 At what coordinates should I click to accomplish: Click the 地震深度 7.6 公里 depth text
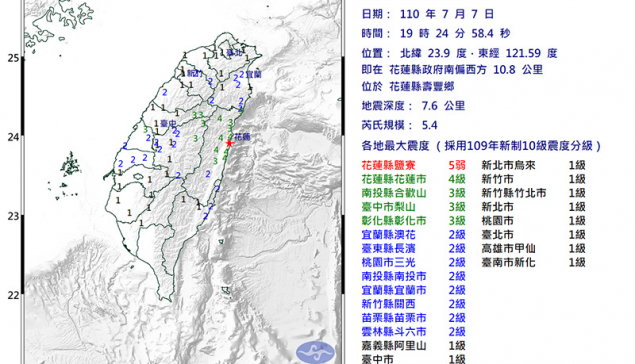pyautogui.click(x=413, y=106)
